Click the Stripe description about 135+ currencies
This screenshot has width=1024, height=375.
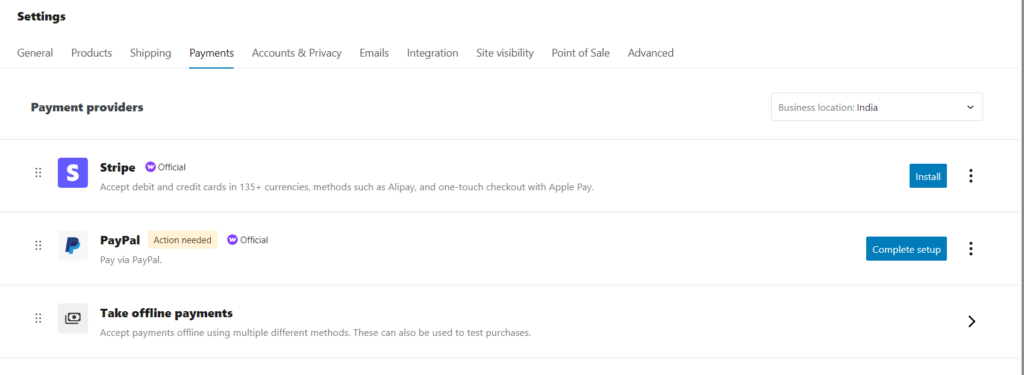coord(347,187)
